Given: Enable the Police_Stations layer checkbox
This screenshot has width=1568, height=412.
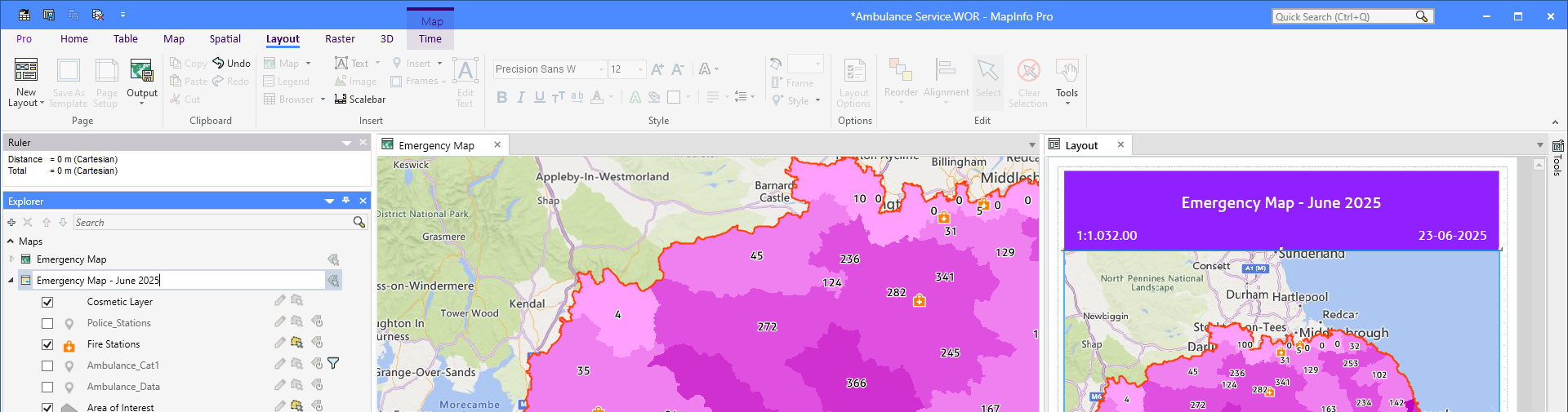Looking at the screenshot, I should 47,323.
